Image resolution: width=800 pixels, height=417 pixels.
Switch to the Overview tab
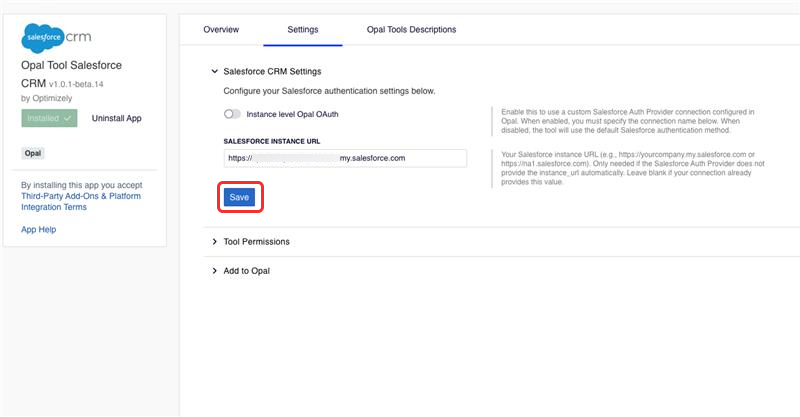(221, 30)
